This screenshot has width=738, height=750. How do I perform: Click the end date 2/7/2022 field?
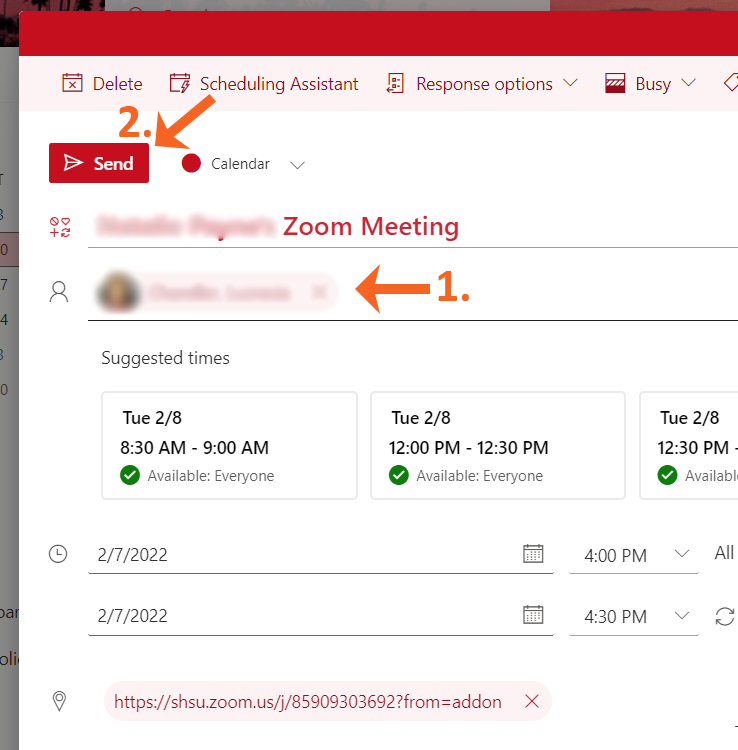(300, 616)
